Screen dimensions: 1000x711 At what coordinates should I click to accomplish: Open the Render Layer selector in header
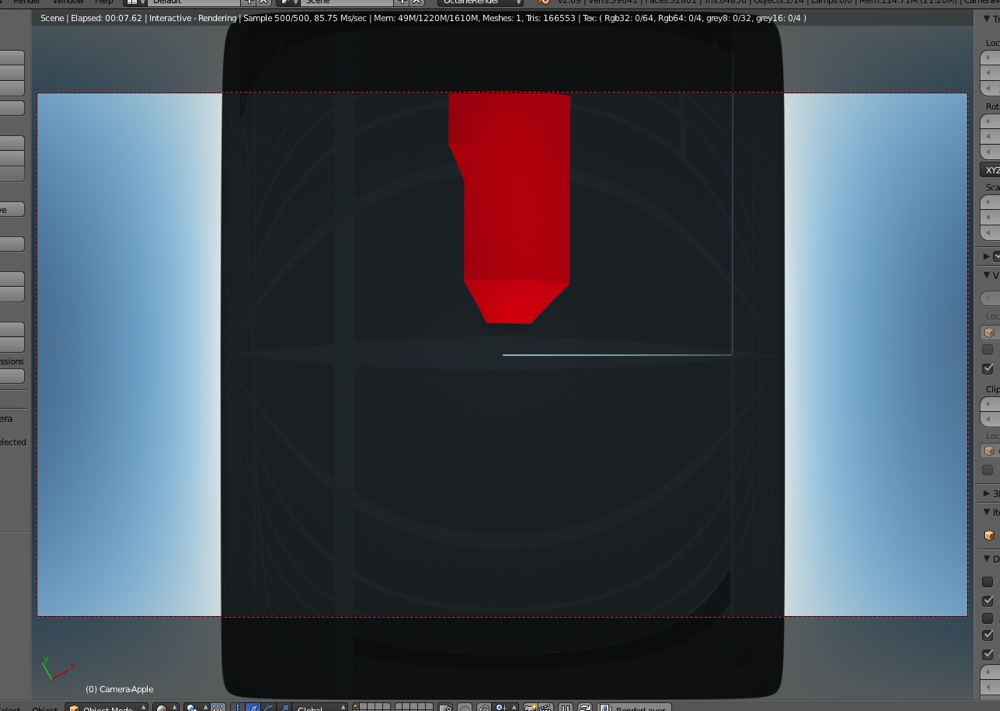coord(635,708)
